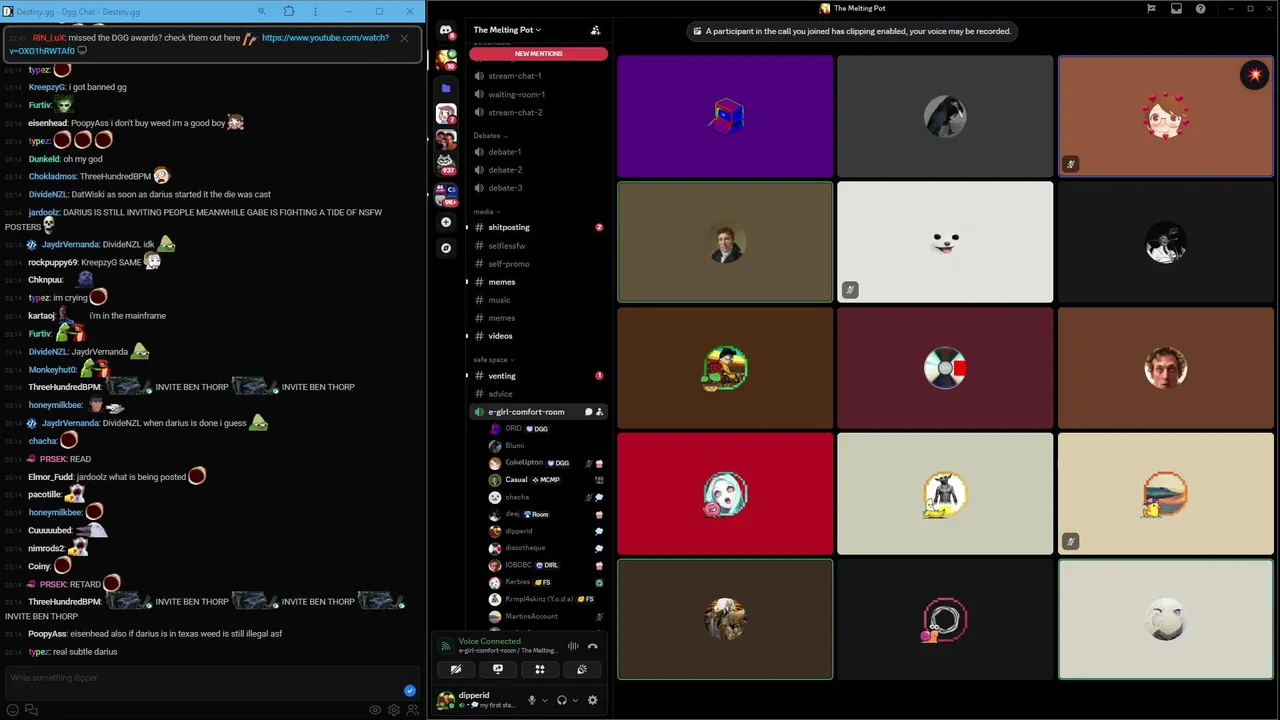Open the videos channel
This screenshot has width=1280, height=720.
tap(538, 336)
